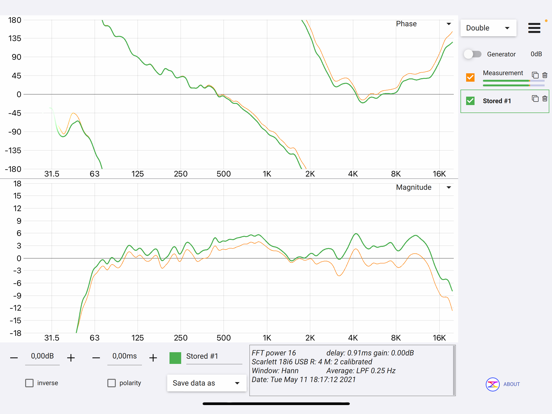Viewport: 552px width, 414px height.
Task: Edit the 0,00ms delay field
Action: (x=124, y=357)
